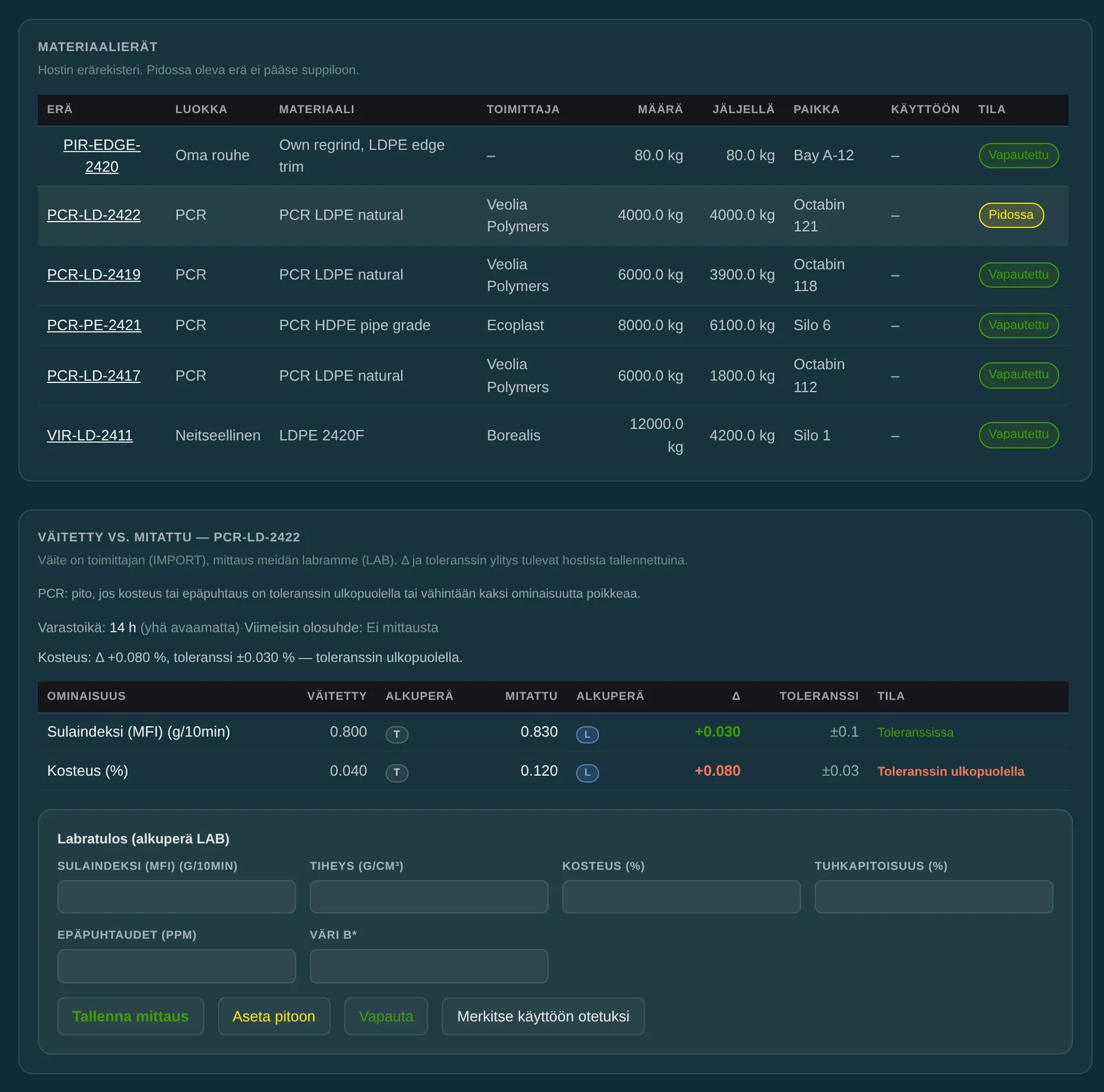Open the VIR-LD-2411 batch link
1104x1092 pixels.
(x=90, y=436)
